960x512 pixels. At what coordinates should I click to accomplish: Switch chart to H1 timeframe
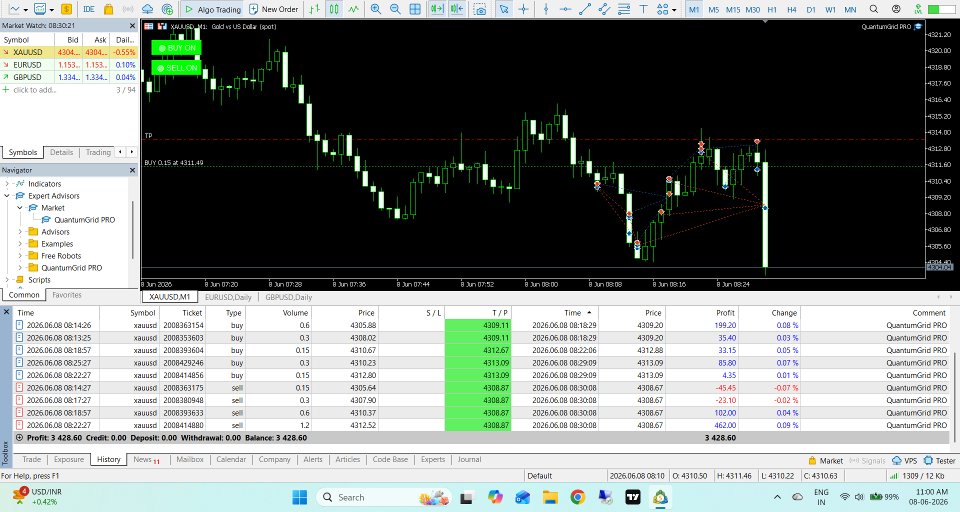pos(772,9)
